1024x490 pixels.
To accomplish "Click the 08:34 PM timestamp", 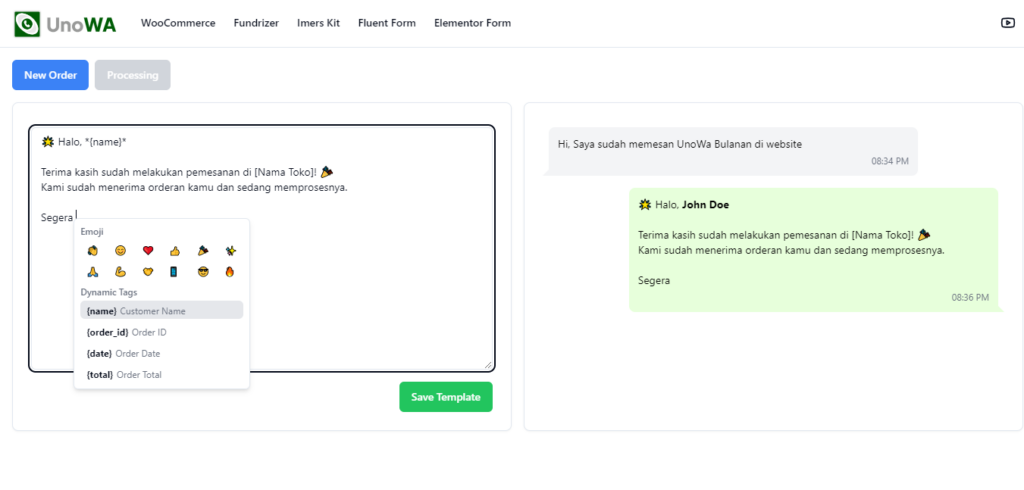I will pyautogui.click(x=889, y=161).
